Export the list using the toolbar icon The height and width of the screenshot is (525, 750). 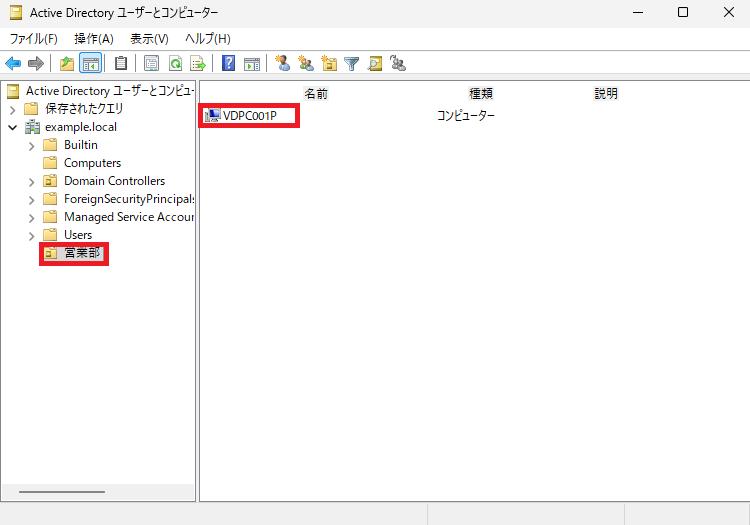(198, 63)
